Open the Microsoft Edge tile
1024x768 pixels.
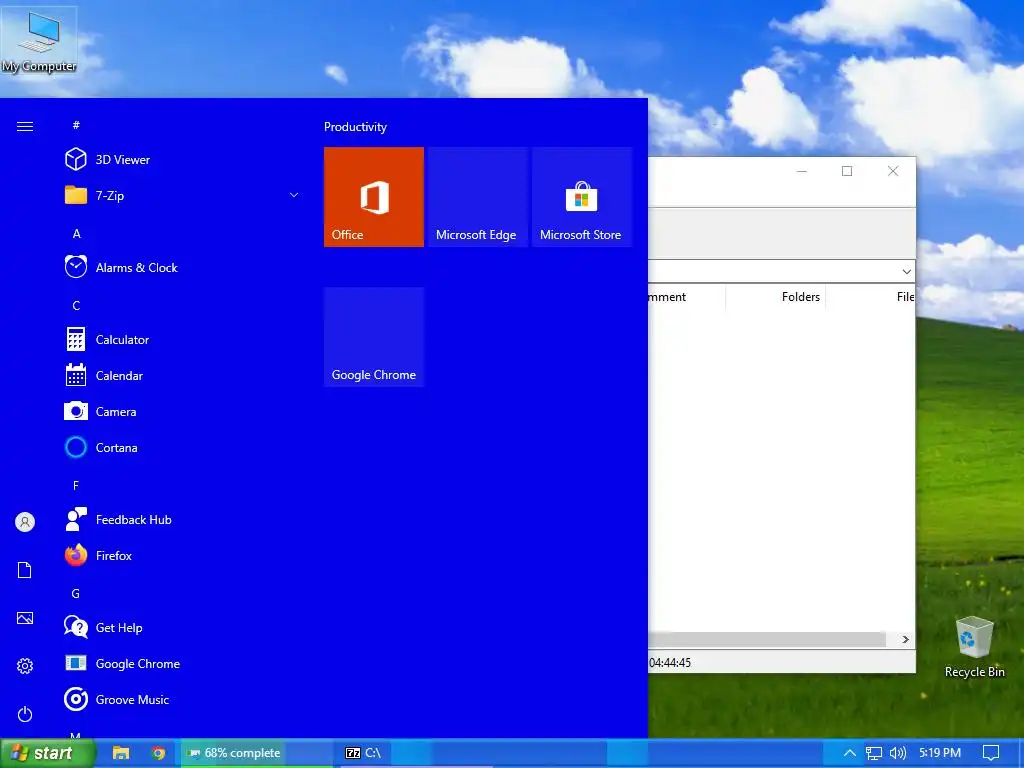click(477, 197)
